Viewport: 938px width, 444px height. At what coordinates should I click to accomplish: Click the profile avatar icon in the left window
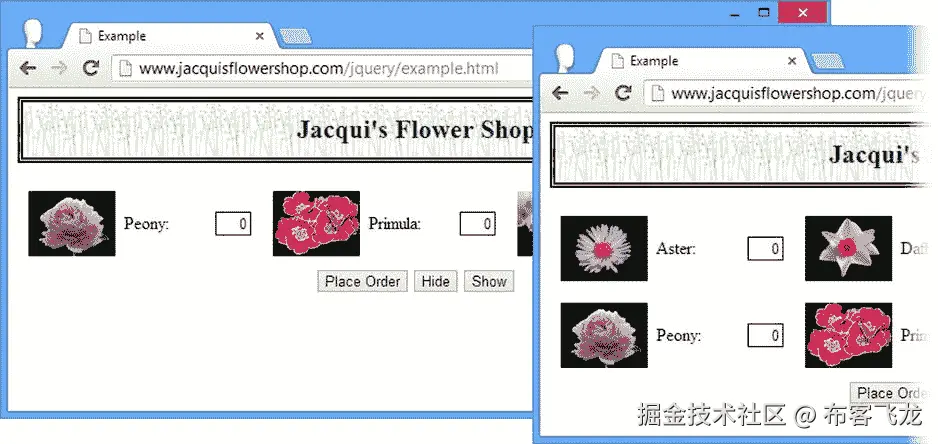coord(32,34)
